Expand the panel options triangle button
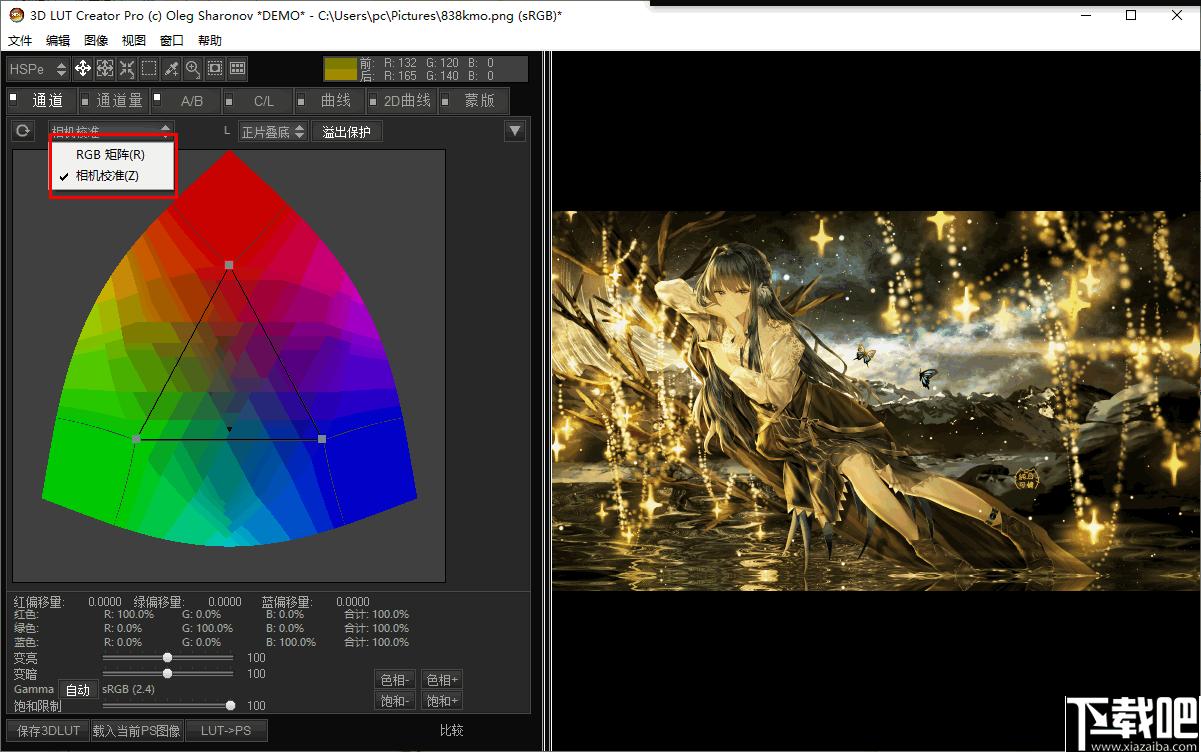 pos(515,131)
